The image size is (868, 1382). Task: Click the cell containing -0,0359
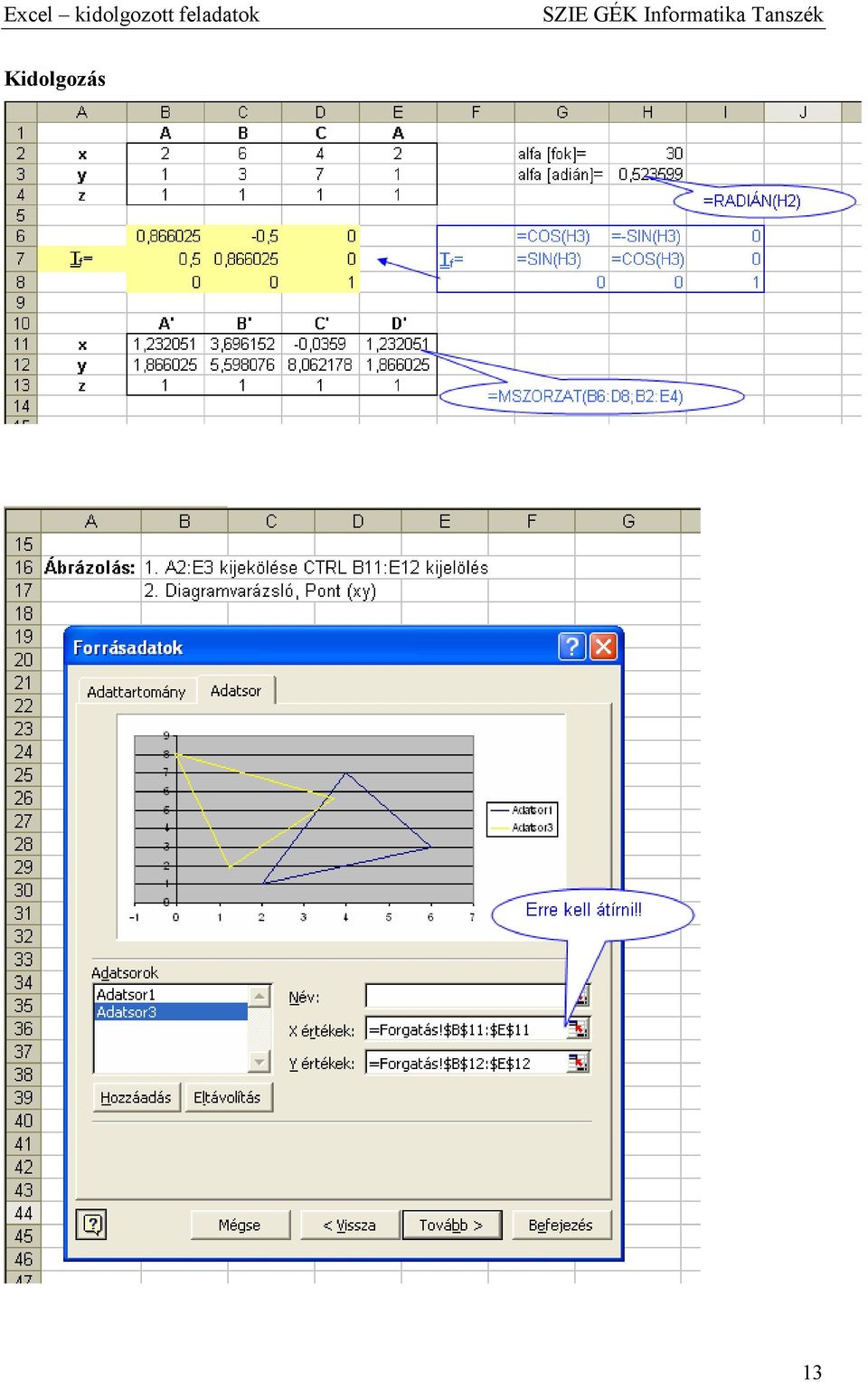pos(321,344)
